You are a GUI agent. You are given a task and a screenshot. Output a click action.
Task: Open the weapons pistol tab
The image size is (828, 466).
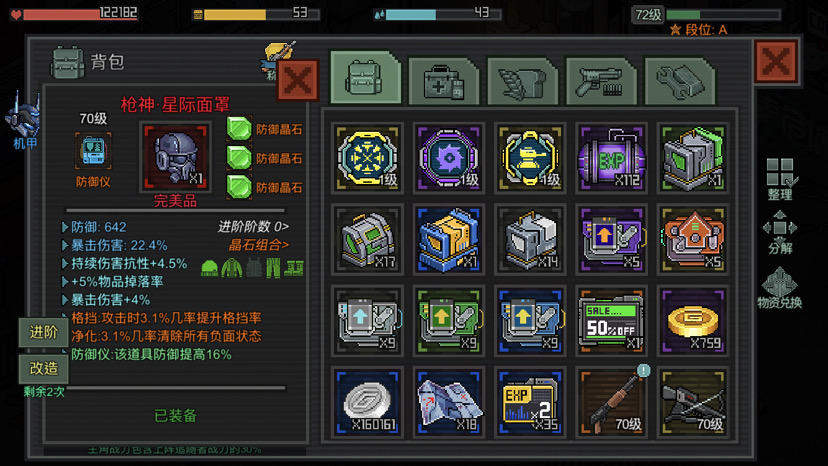(601, 81)
